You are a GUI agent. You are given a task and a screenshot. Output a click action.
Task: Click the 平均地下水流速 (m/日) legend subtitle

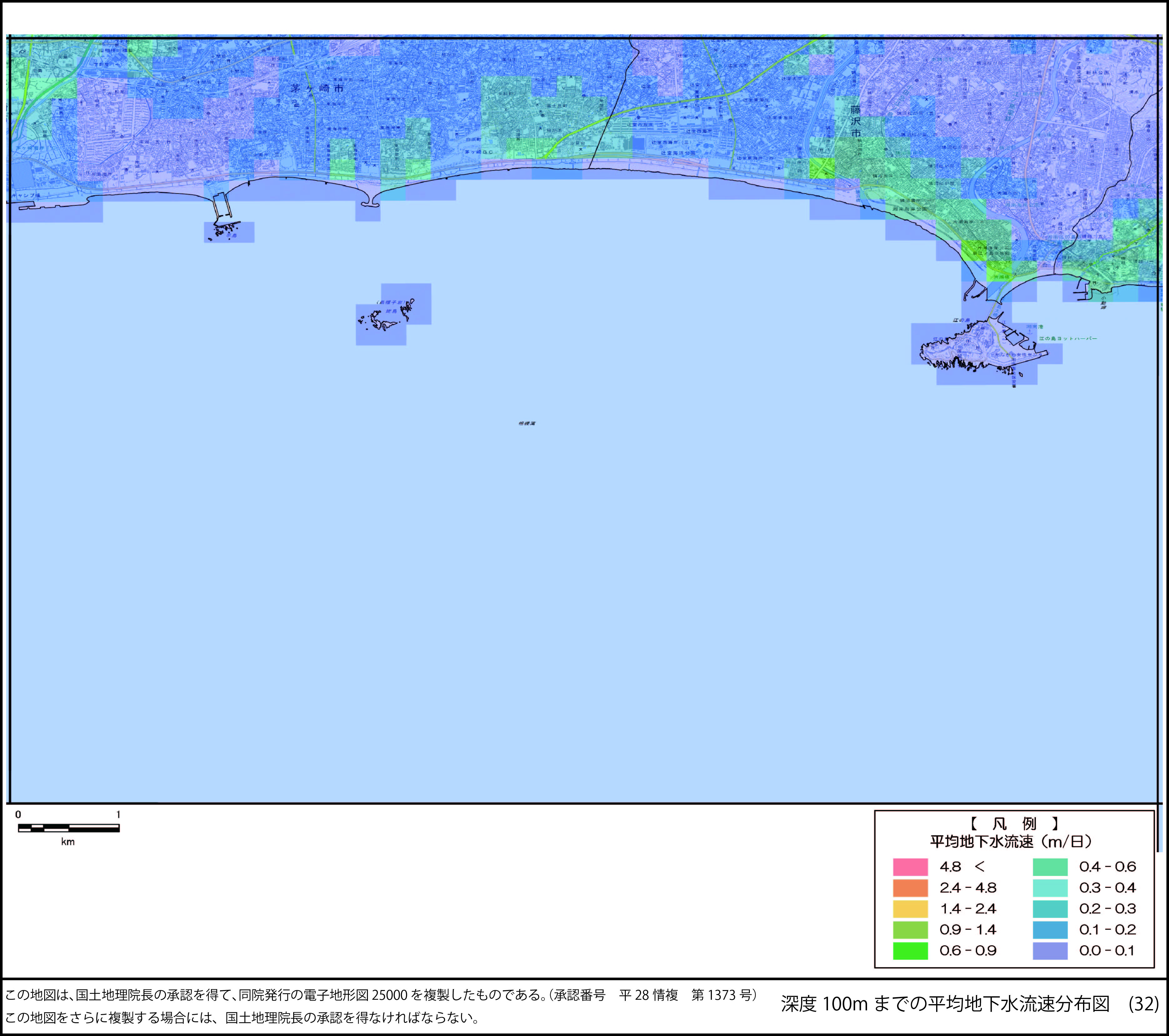point(1011,842)
